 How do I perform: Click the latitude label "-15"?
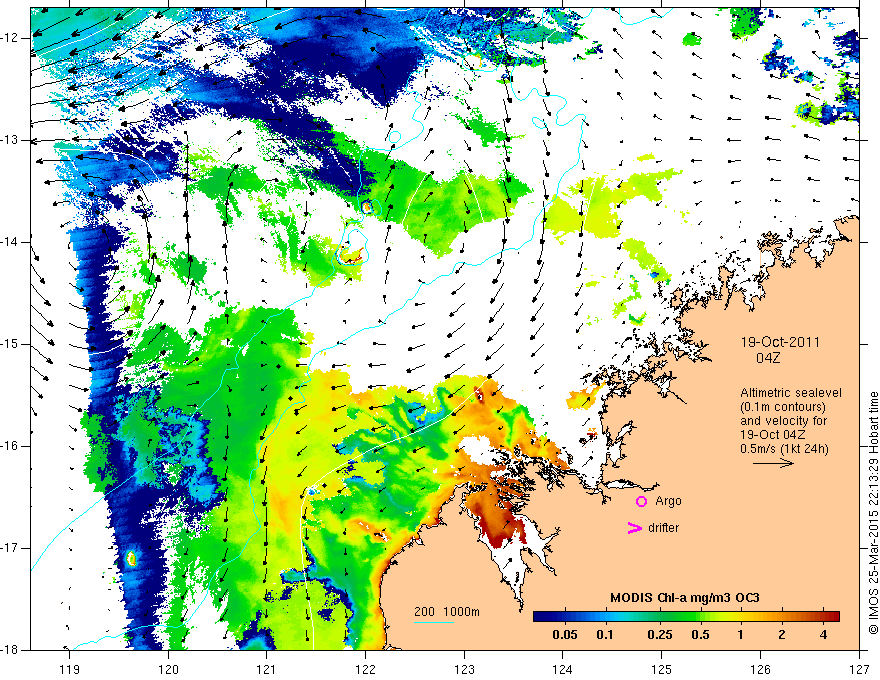pyautogui.click(x=11, y=343)
